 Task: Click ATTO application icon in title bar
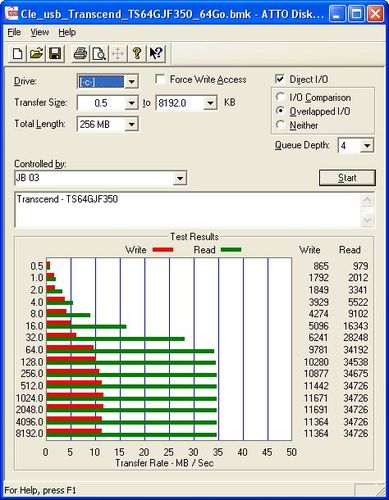coord(12,14)
